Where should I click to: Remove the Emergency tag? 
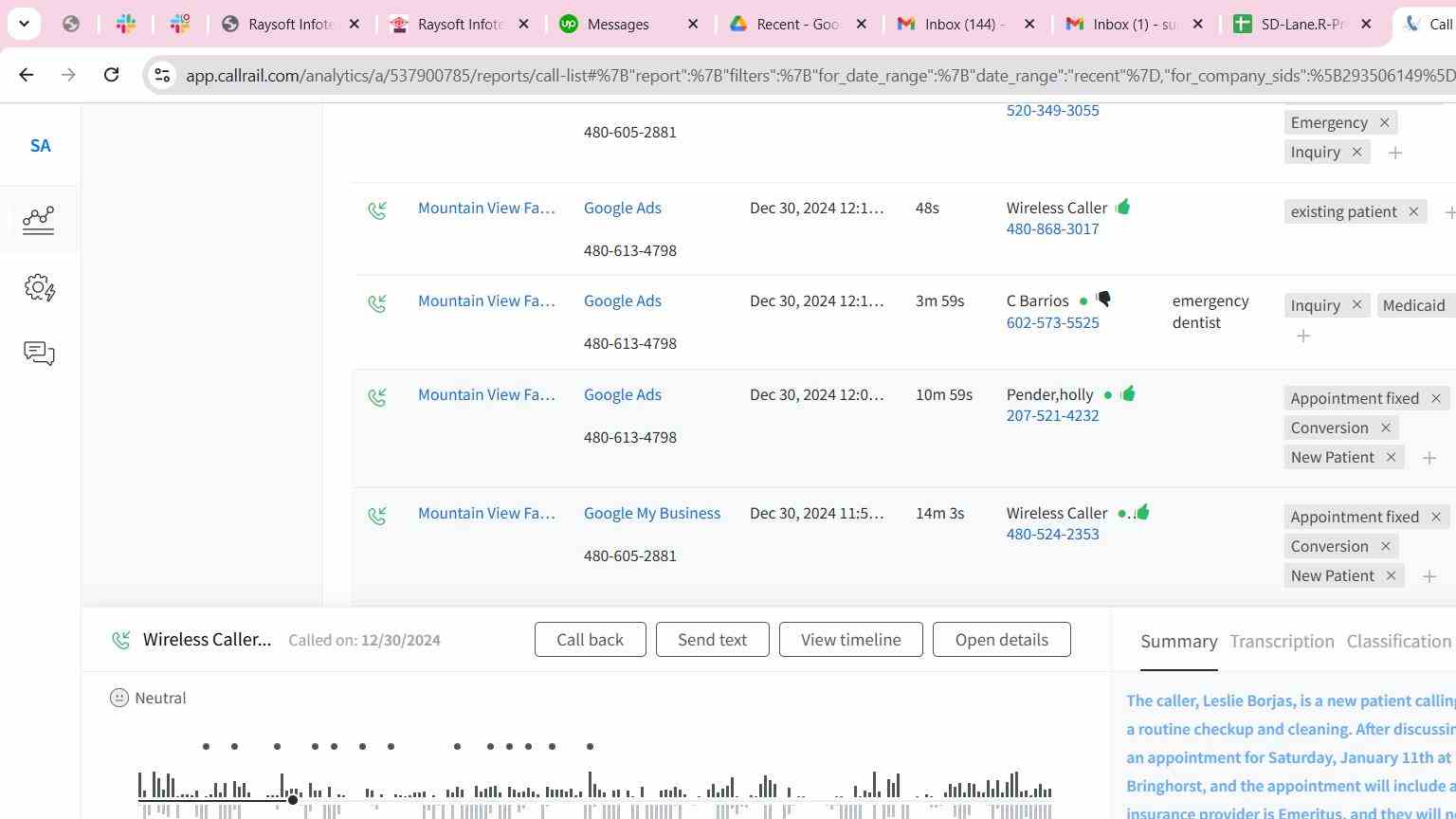point(1384,122)
